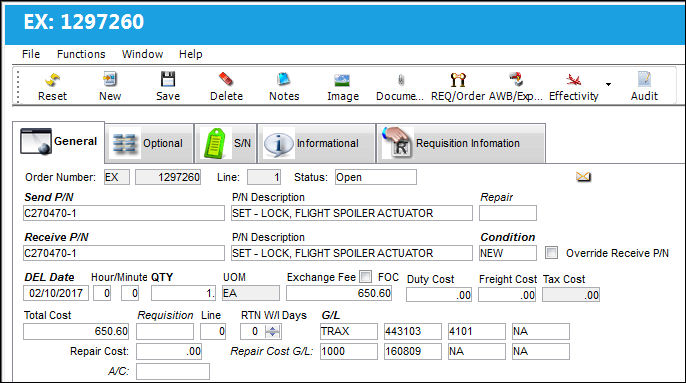The image size is (686, 383).
Task: Click the QTY field
Action: tap(183, 293)
